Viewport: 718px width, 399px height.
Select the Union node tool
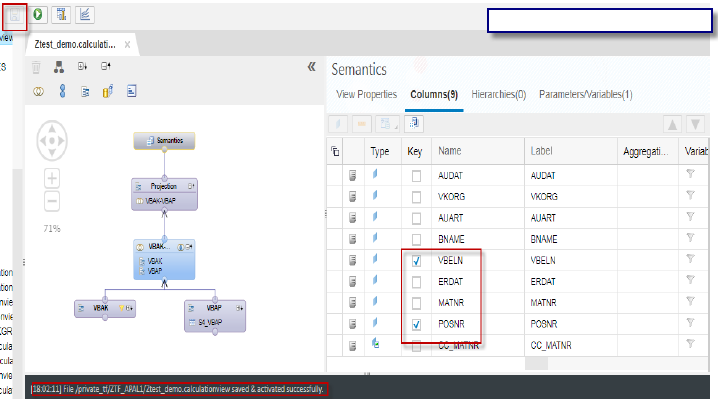tap(62, 91)
